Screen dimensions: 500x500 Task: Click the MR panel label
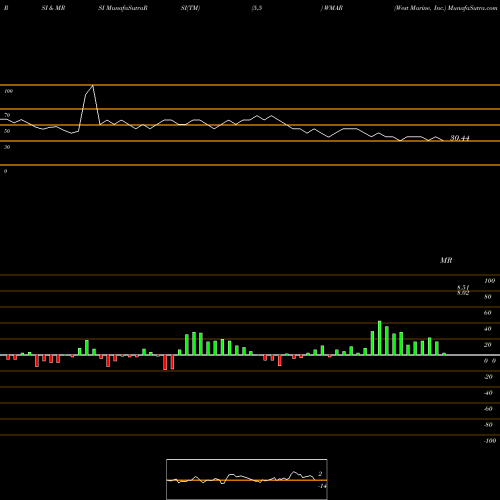(x=446, y=260)
